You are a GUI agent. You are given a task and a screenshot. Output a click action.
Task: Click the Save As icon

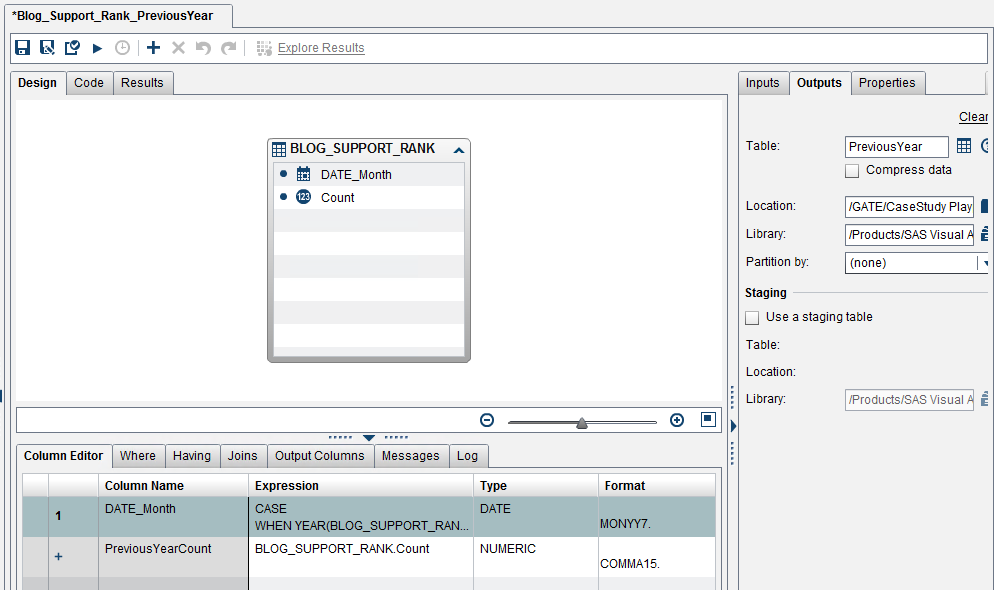point(47,48)
